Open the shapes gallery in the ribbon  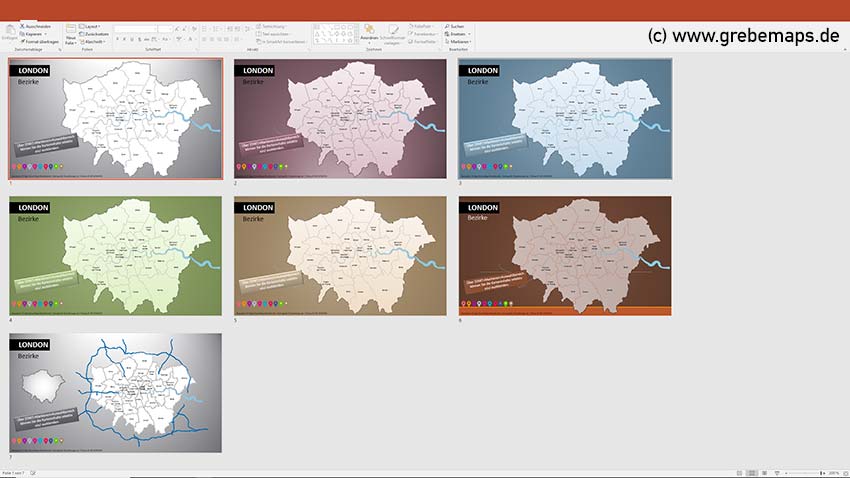point(336,34)
